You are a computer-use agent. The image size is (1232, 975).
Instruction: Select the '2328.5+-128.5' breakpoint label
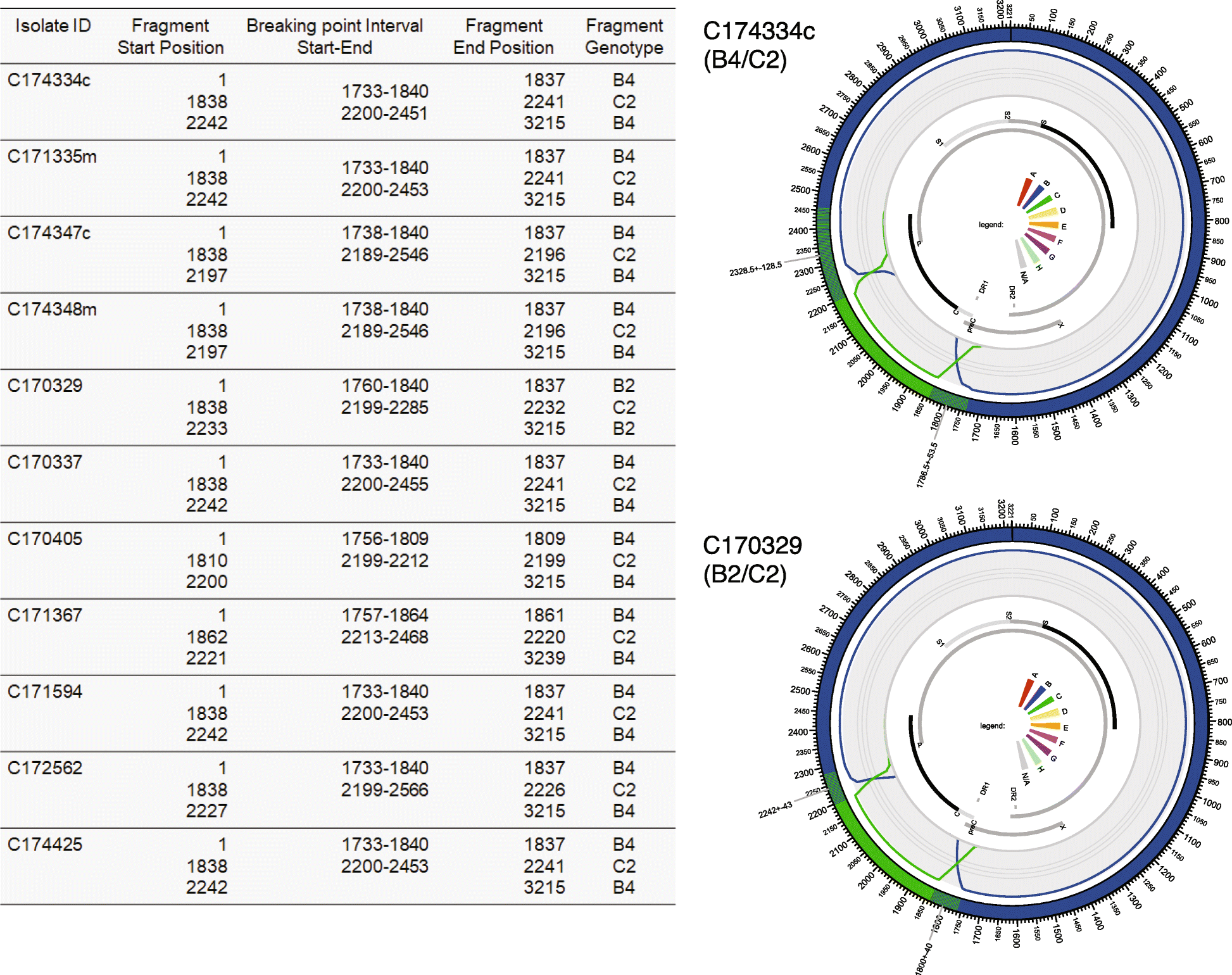coord(755,270)
